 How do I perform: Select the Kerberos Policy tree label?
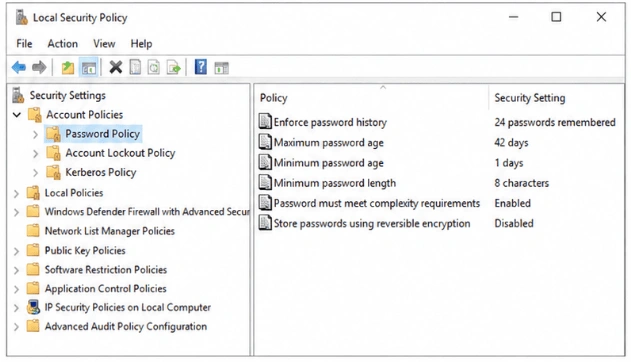101,172
